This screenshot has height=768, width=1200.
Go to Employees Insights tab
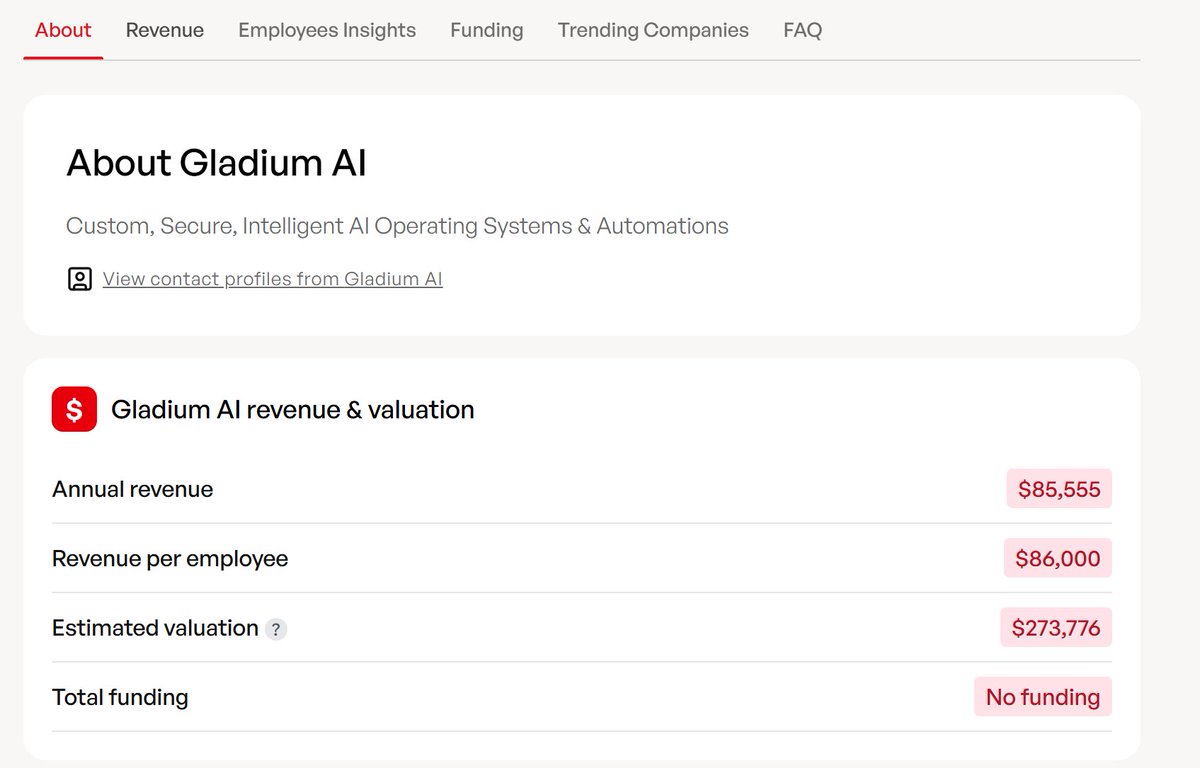point(327,30)
